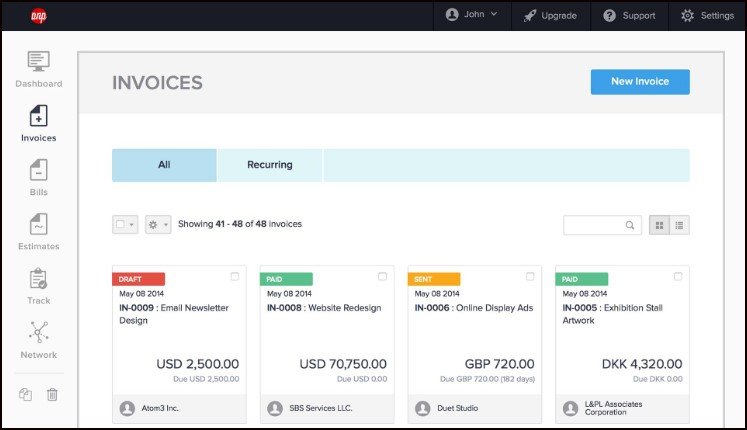Click into the invoice search field

tap(595, 225)
